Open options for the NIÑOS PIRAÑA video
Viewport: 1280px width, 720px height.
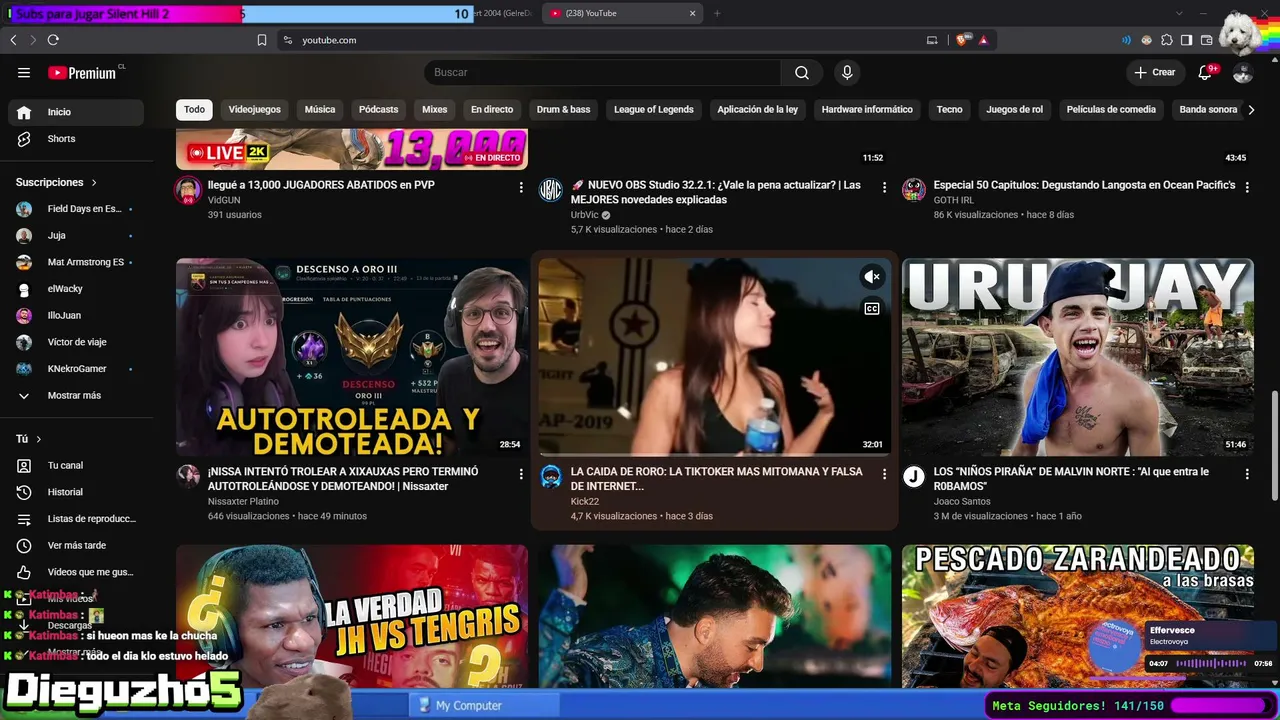pos(1247,474)
